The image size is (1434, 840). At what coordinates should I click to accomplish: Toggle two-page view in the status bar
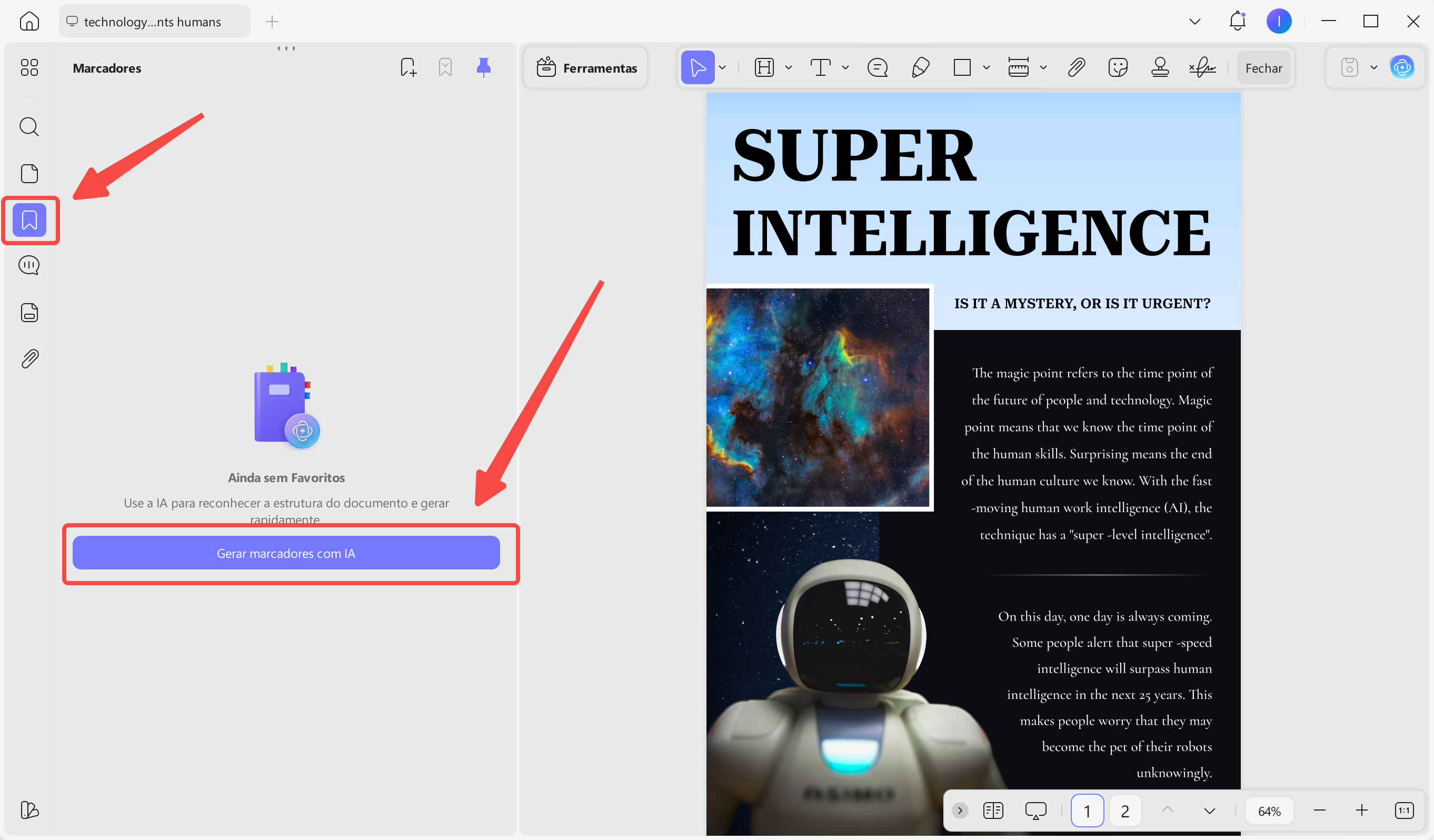click(993, 811)
